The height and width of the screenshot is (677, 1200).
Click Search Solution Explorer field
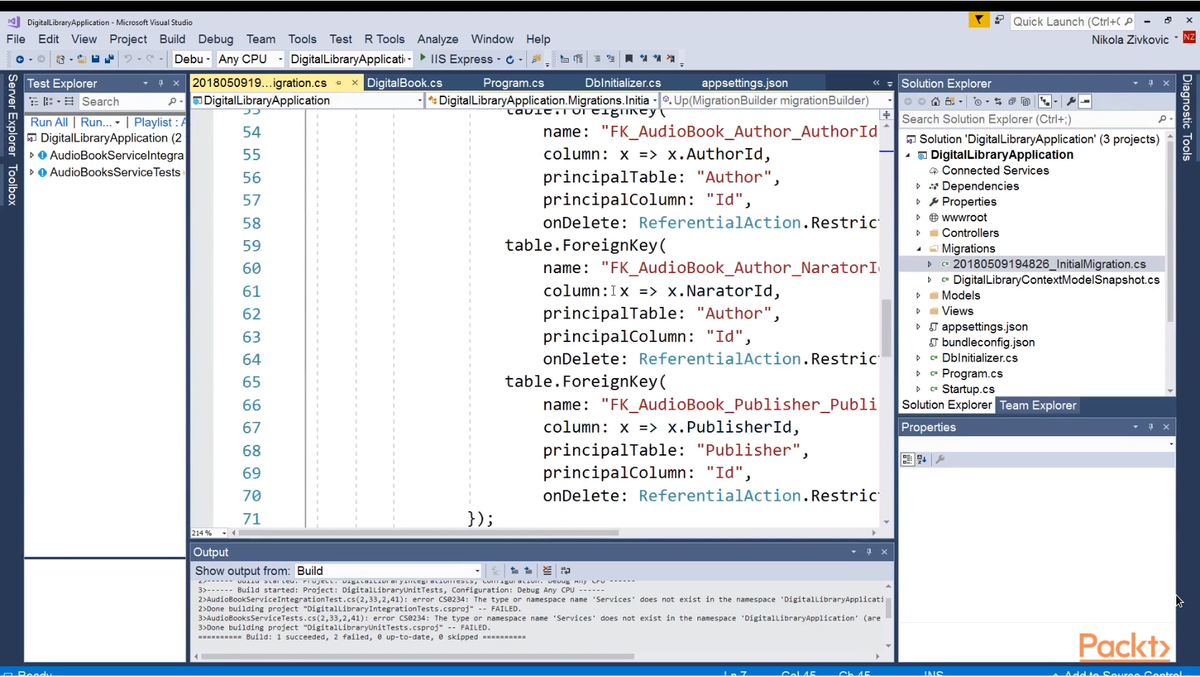pos(1035,119)
